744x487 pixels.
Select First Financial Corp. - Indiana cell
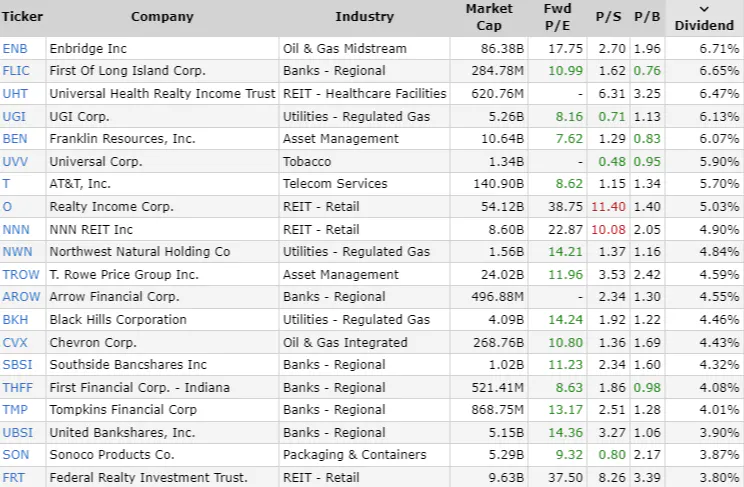pos(162,387)
